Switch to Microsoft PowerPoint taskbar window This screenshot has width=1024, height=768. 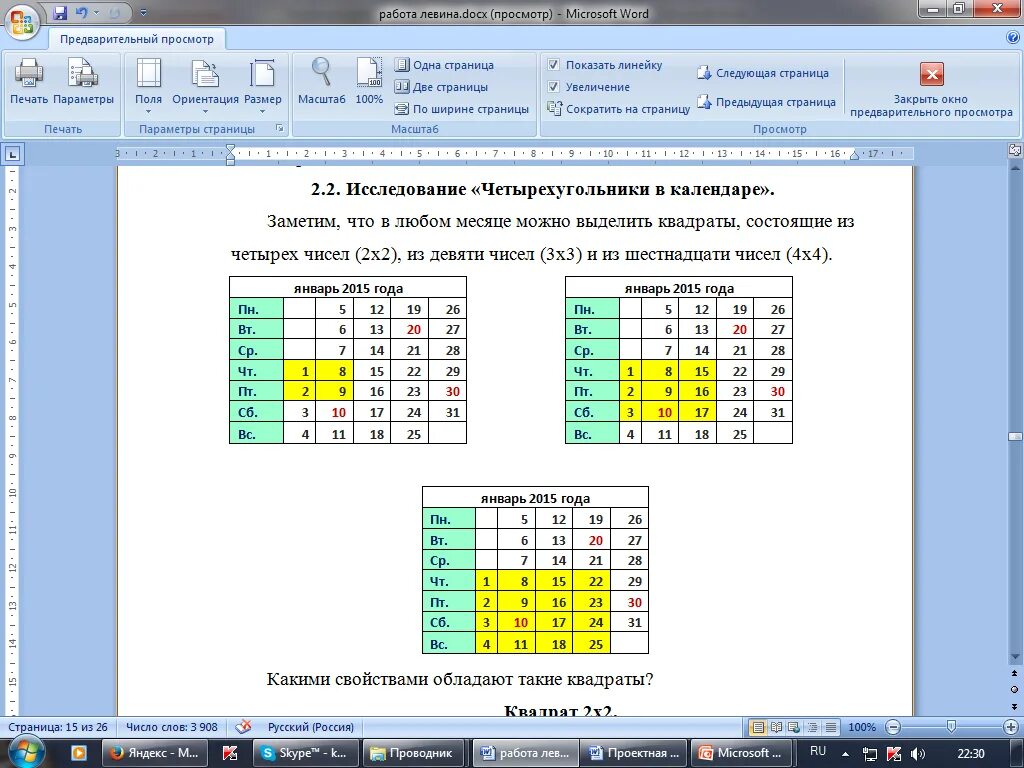pyautogui.click(x=743, y=753)
